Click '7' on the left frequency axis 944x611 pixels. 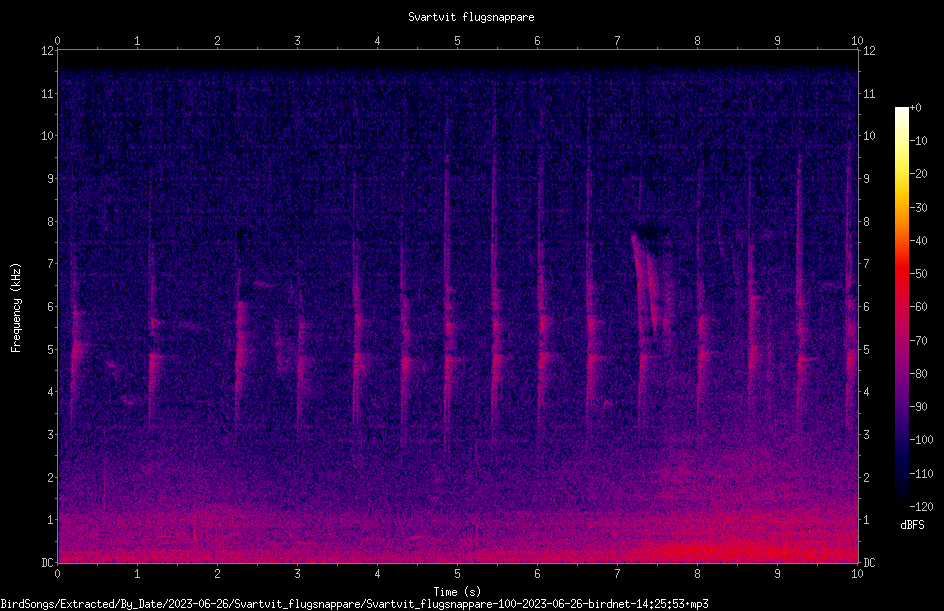click(50, 264)
